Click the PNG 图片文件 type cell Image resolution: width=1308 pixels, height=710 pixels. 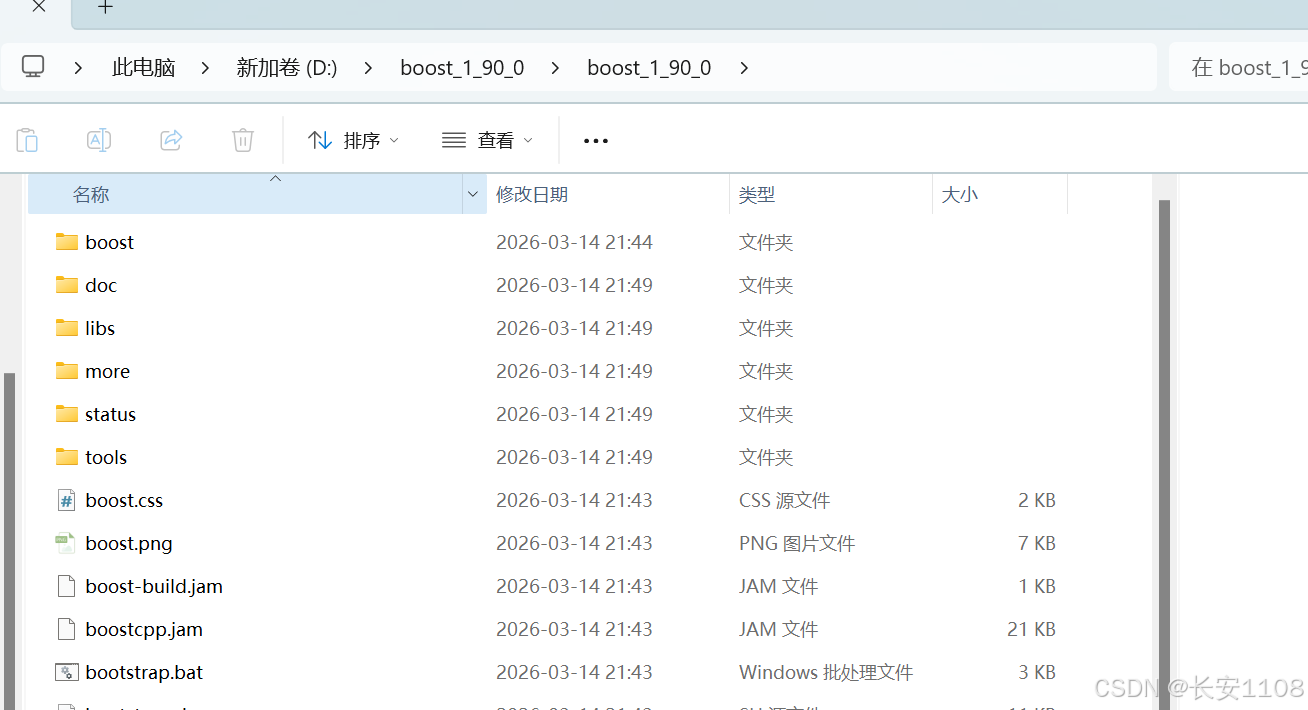click(797, 543)
